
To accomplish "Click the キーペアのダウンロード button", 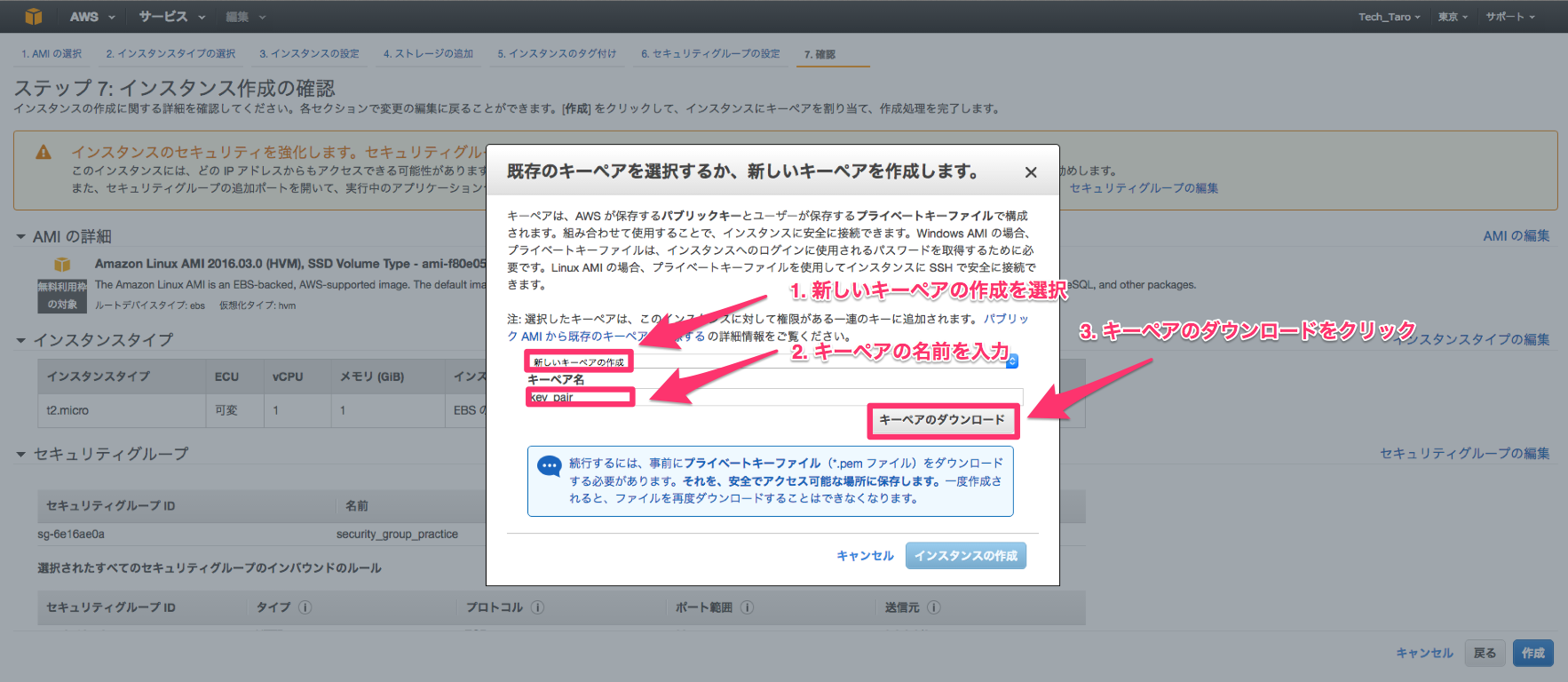I will [942, 420].
